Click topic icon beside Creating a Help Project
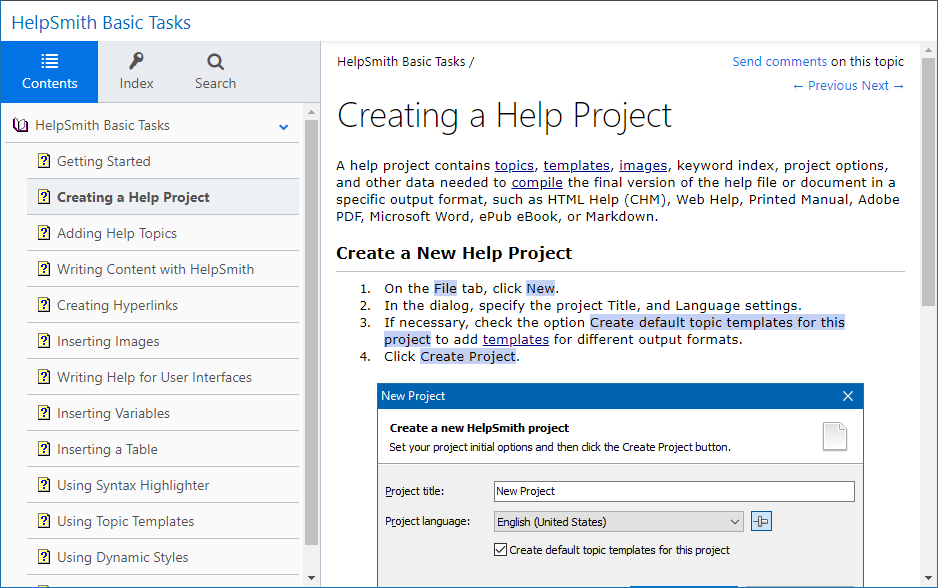Screen dimensions: 938x588 point(44,196)
